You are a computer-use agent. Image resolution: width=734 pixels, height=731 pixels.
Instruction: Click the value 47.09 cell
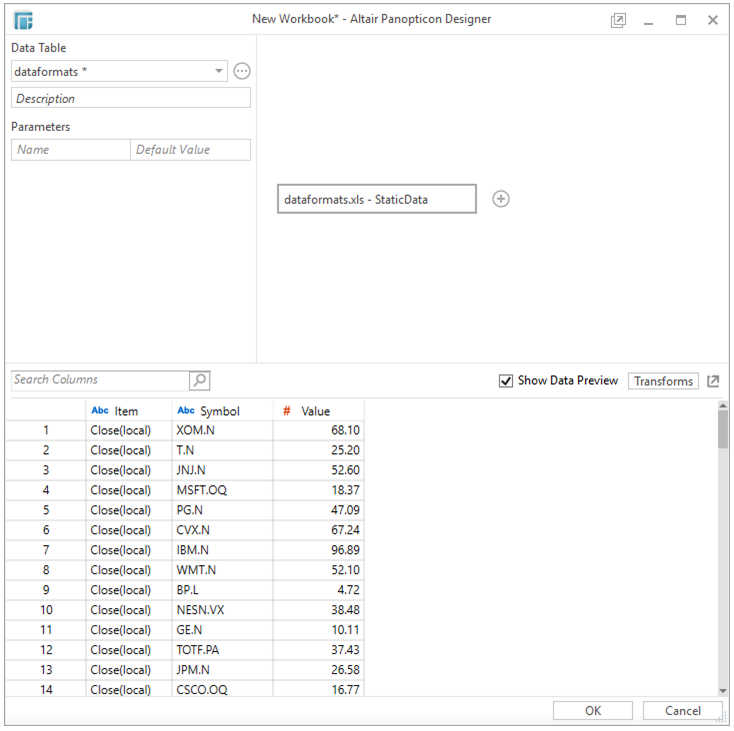click(x=318, y=510)
